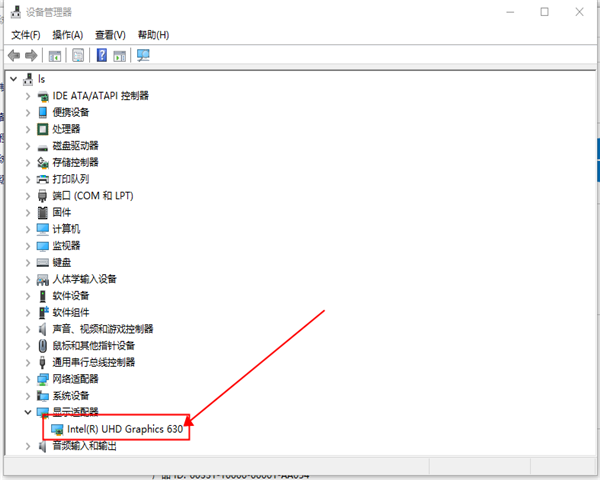600x480 pixels.
Task: Click the Back arrow toolbar icon
Action: (14, 55)
